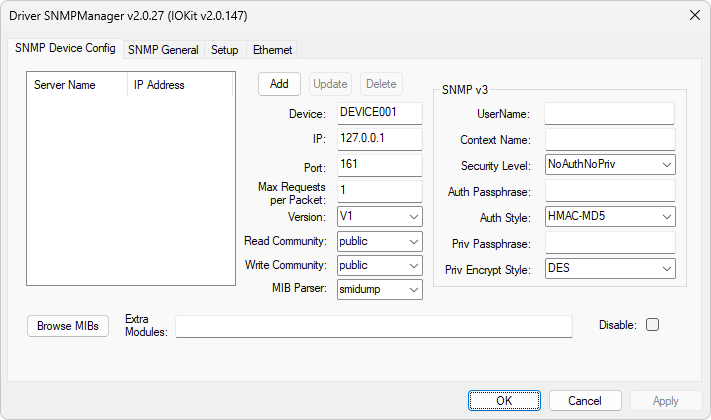The image size is (711, 420).
Task: Focus the Context Name field
Action: click(610, 139)
